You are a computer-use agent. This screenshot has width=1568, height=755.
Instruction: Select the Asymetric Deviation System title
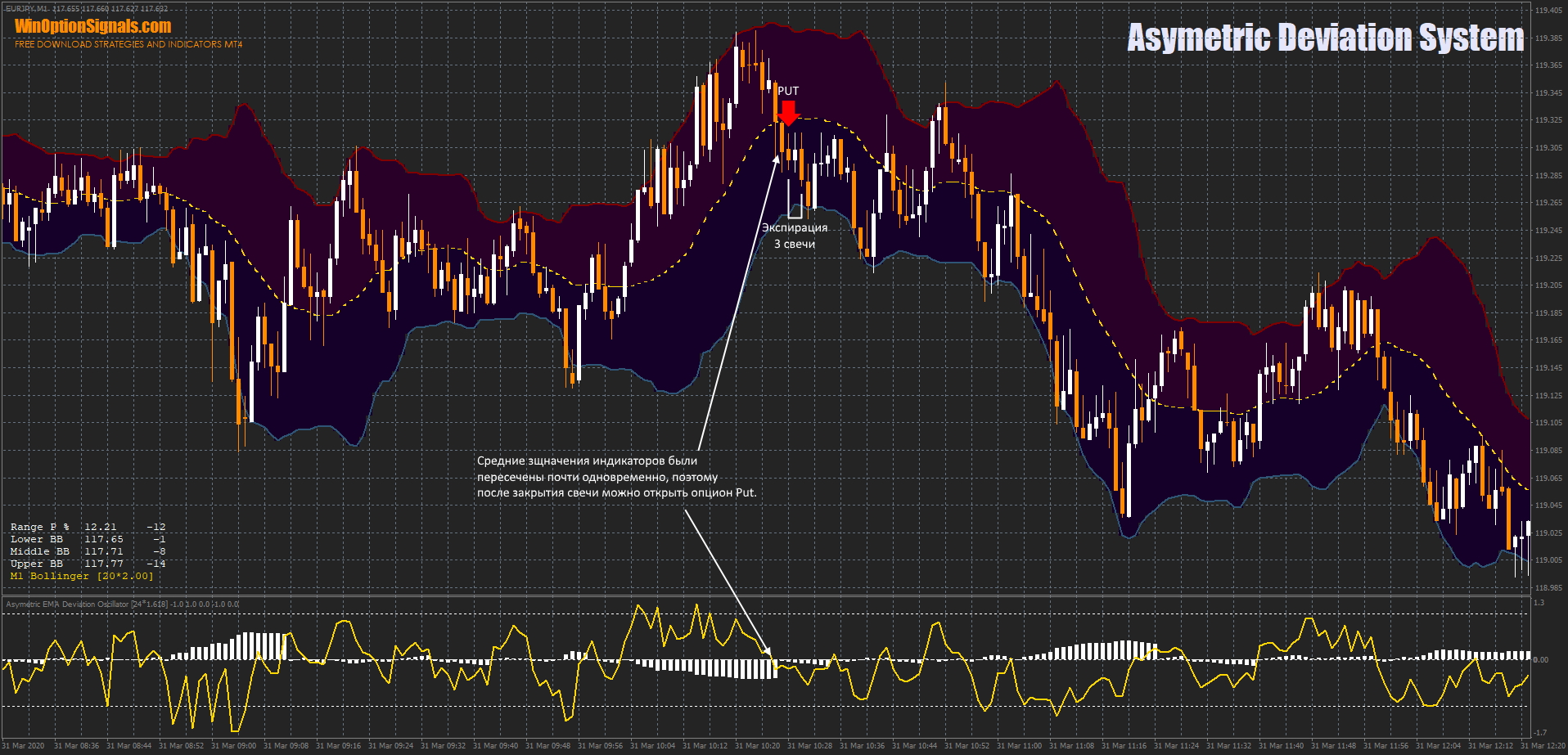click(1325, 38)
